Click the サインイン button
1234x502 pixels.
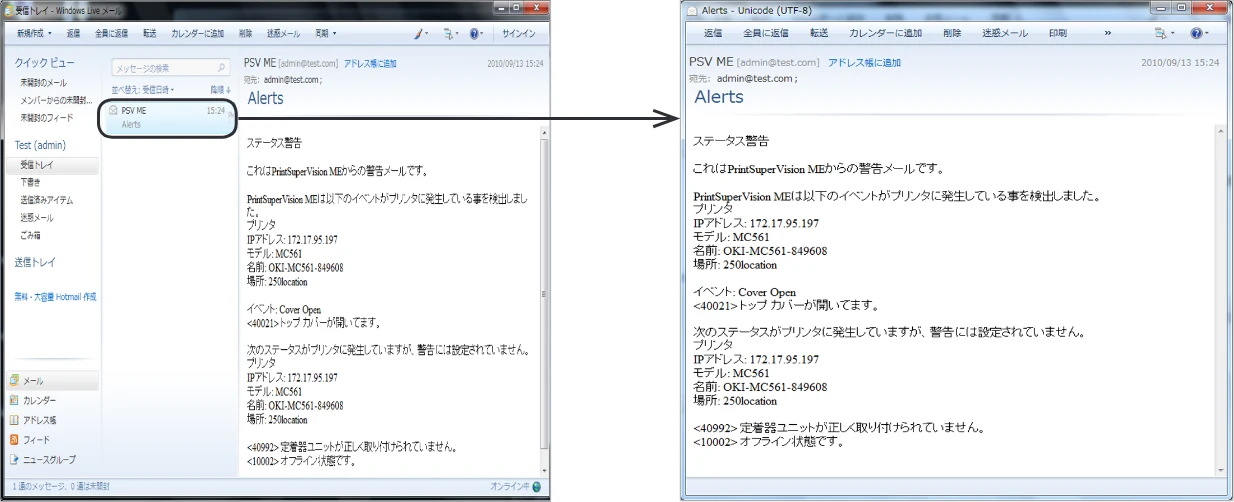[519, 33]
